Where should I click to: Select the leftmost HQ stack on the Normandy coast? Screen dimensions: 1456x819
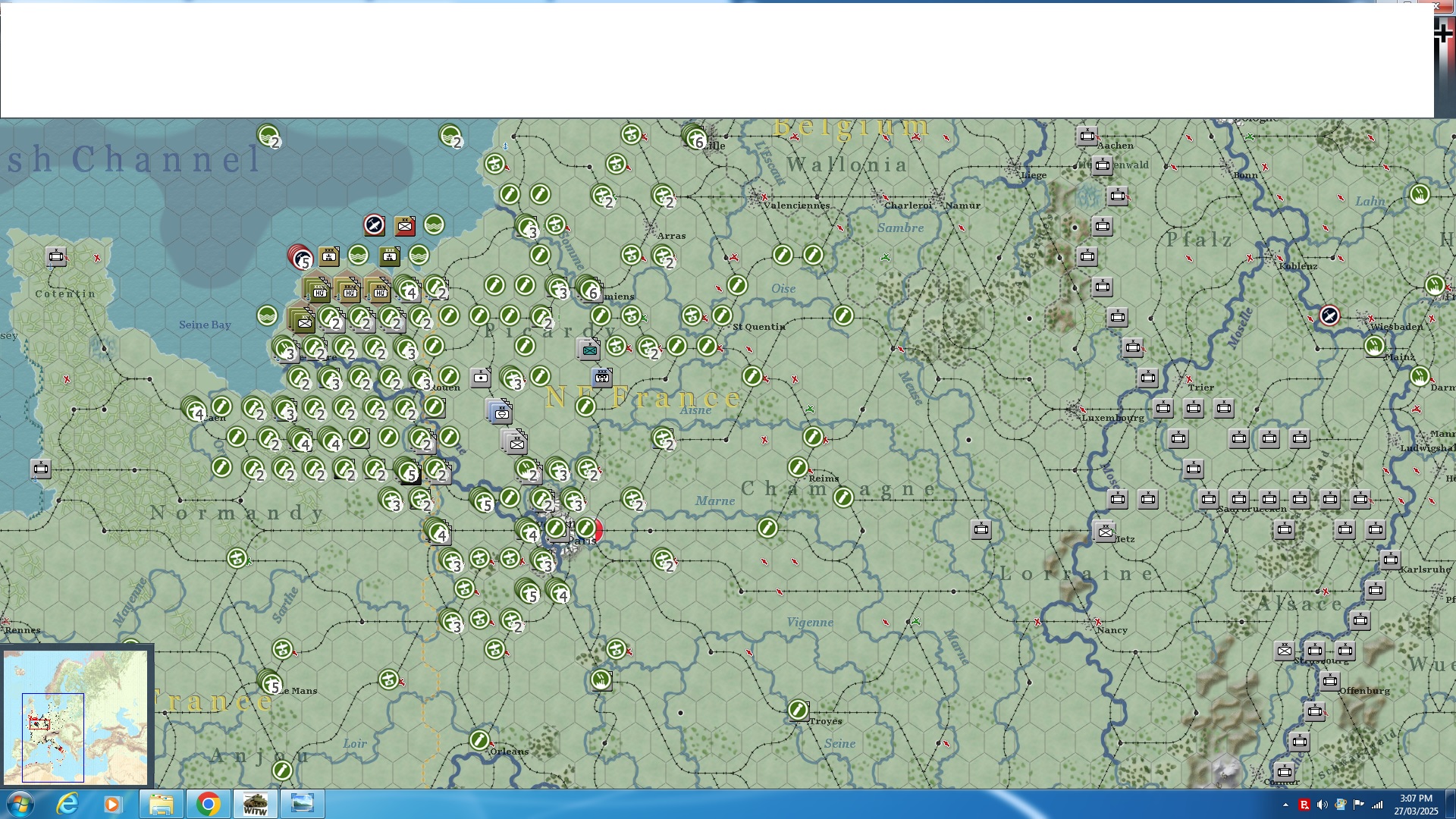(317, 290)
